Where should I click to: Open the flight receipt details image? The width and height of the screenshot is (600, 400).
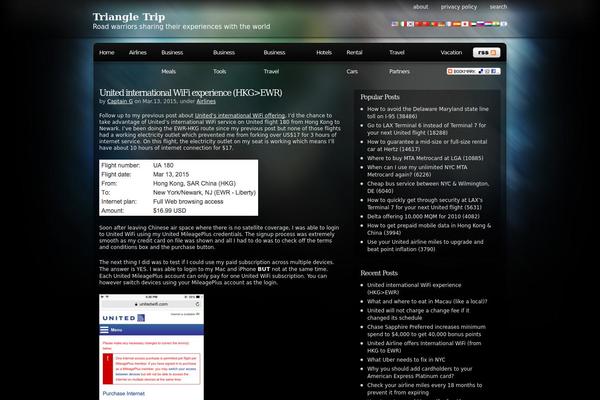[x=178, y=188]
